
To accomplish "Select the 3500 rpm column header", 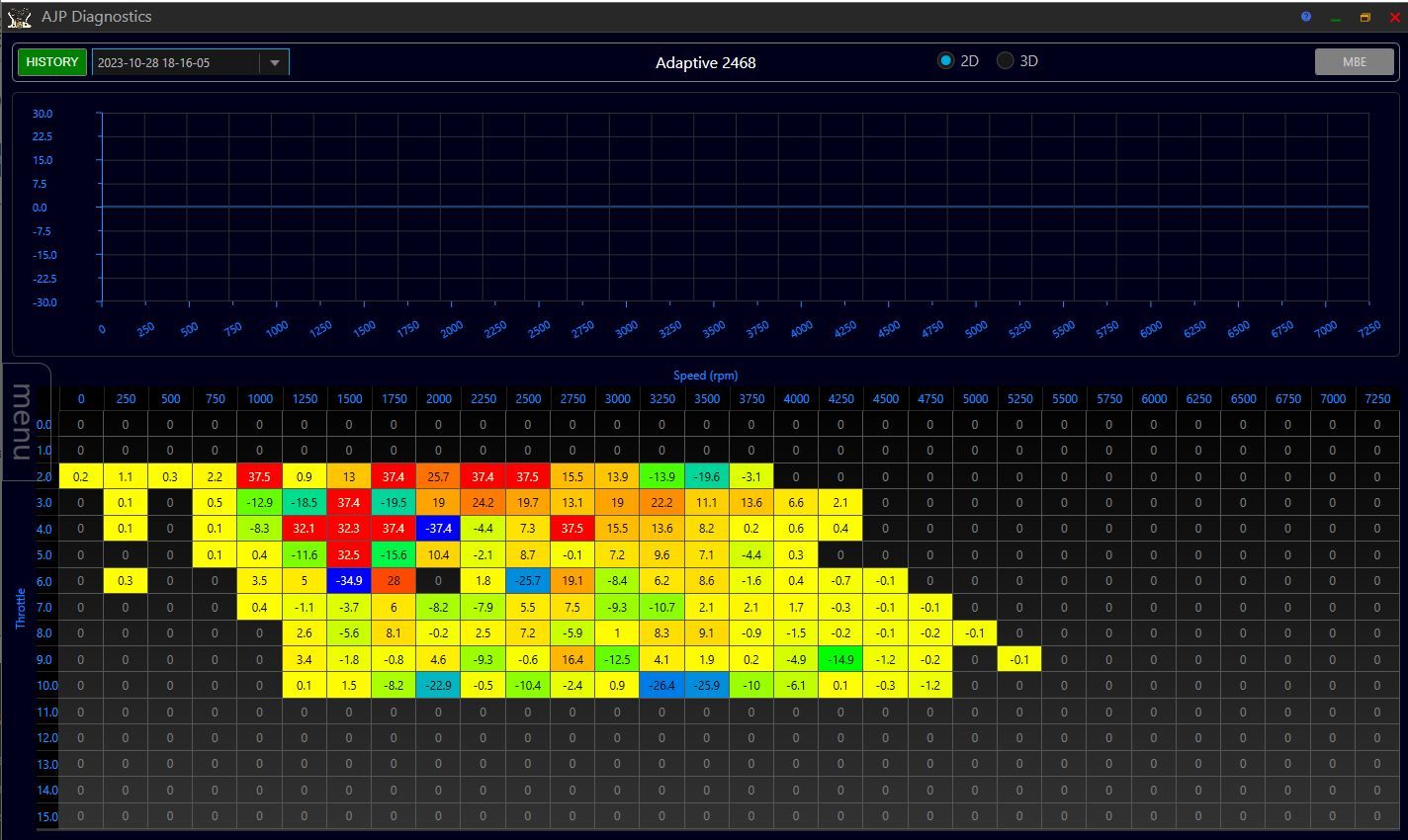I will pyautogui.click(x=706, y=399).
